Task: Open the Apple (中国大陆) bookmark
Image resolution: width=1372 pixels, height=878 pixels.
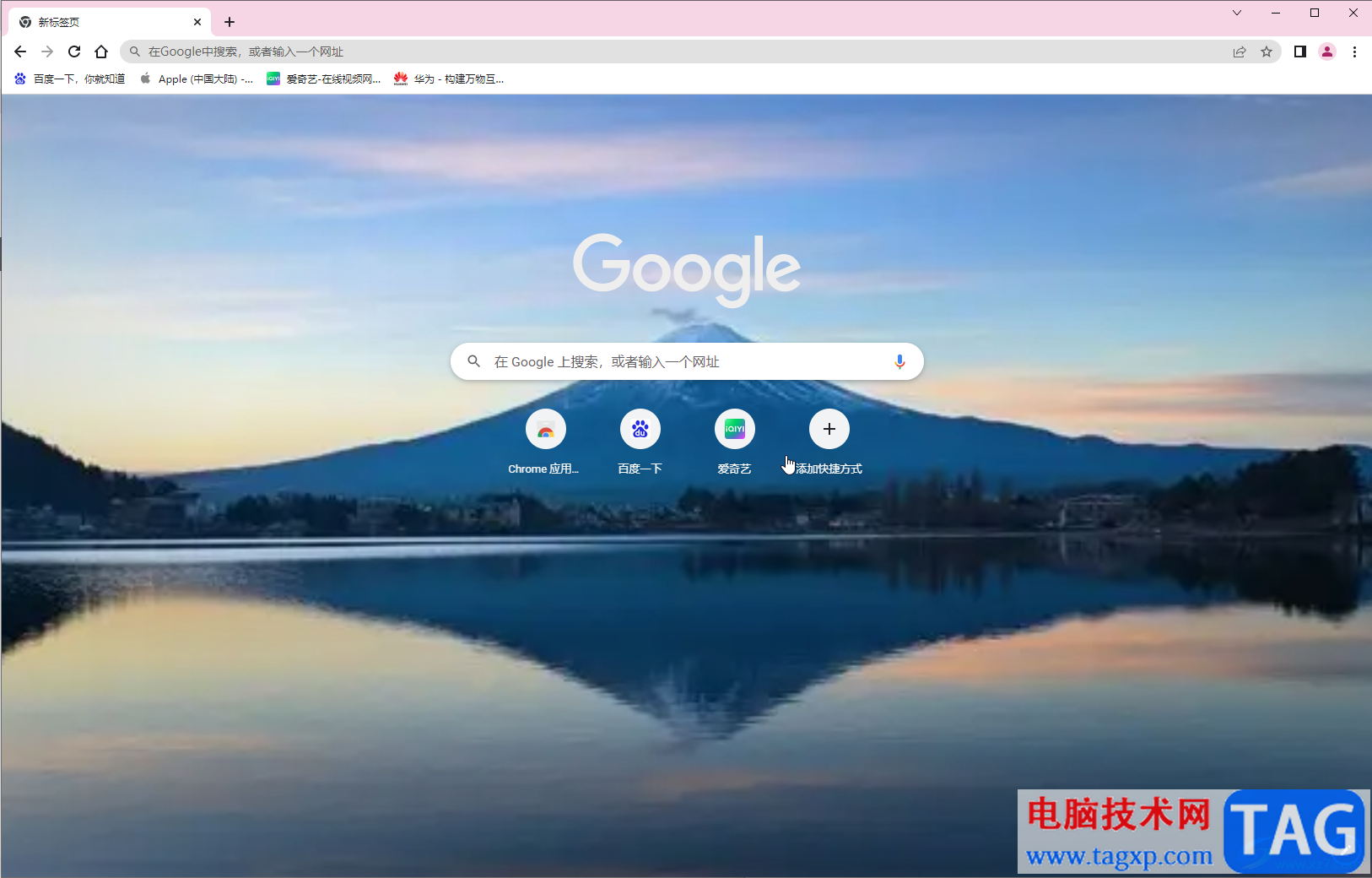Action: coord(197,79)
